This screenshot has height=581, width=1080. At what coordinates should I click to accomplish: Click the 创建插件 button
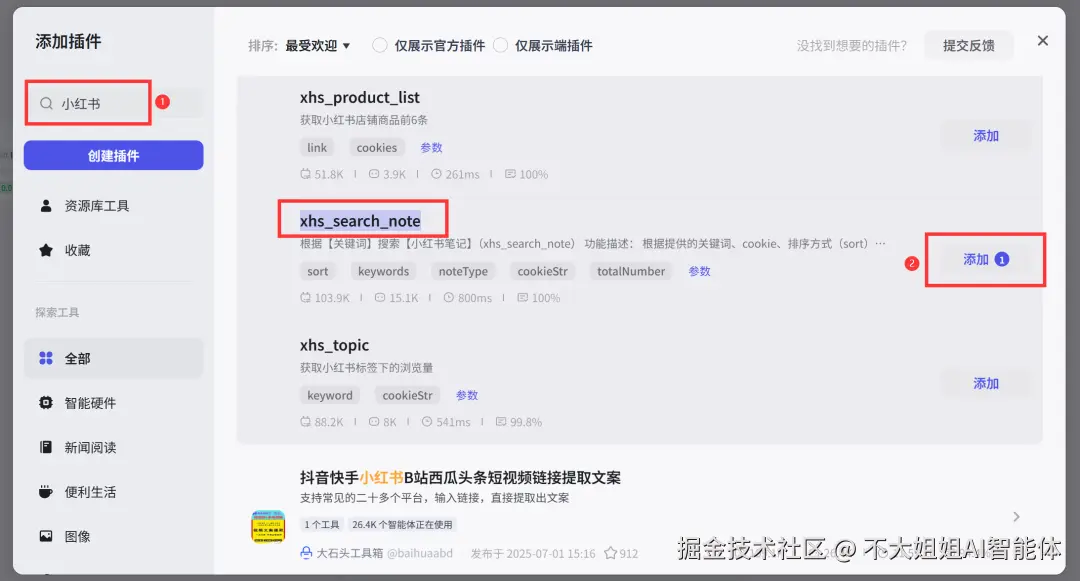(x=114, y=156)
